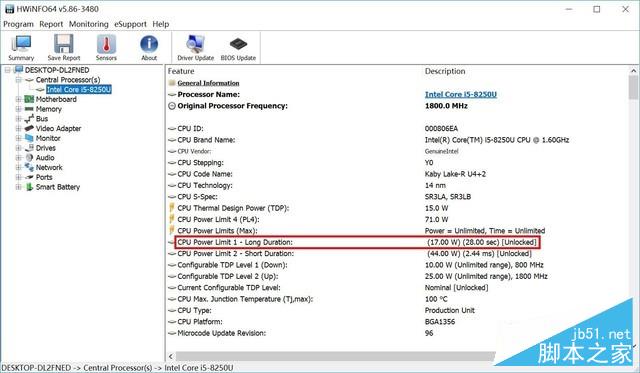Click the About info icon
The image size is (640, 373).
coord(149,48)
